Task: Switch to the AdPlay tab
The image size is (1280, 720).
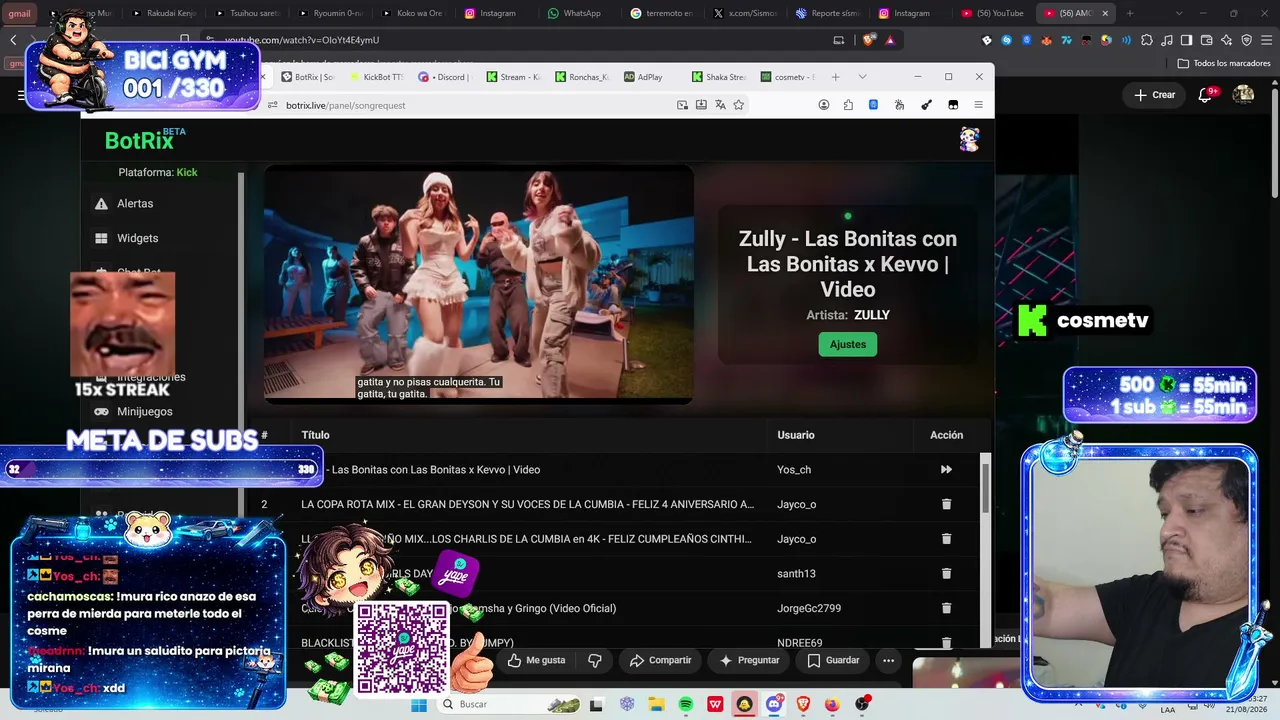Action: click(x=649, y=77)
